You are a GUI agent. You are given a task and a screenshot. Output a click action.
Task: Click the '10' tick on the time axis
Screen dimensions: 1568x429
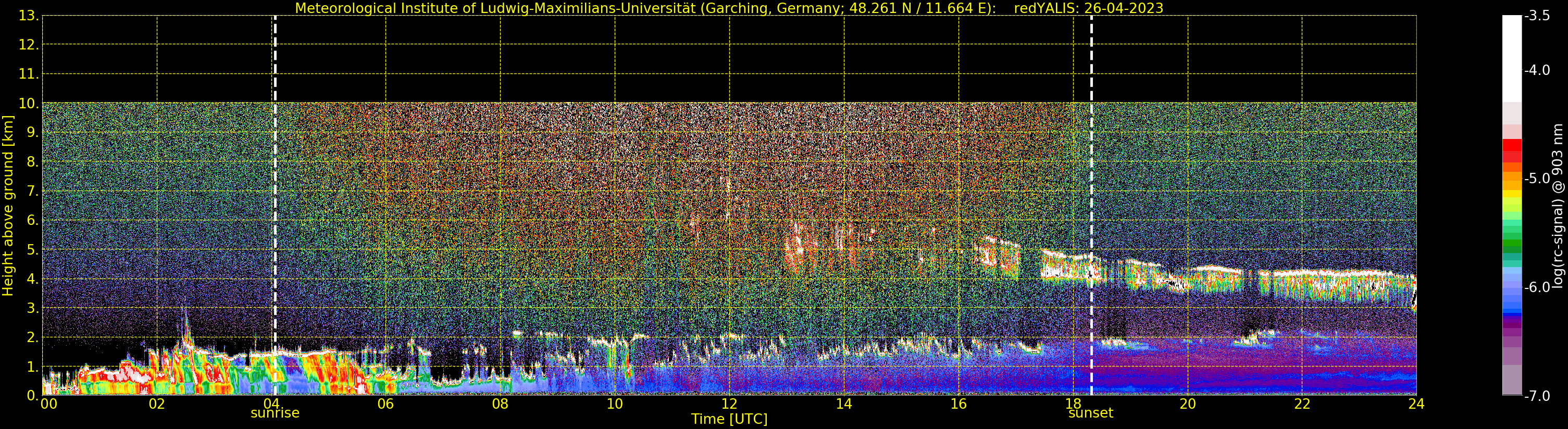coord(615,403)
